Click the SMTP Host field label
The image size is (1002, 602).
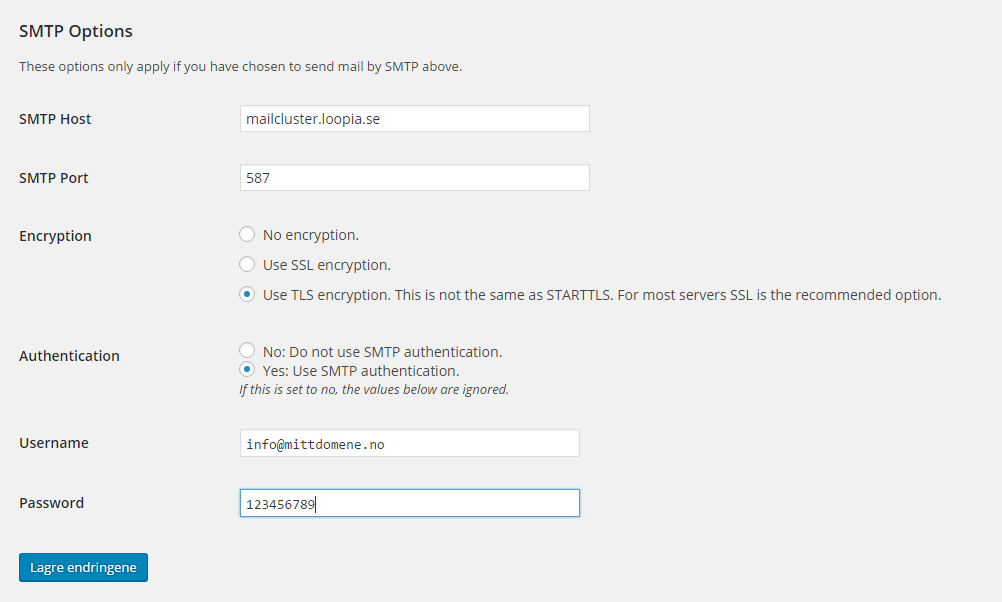(55, 119)
